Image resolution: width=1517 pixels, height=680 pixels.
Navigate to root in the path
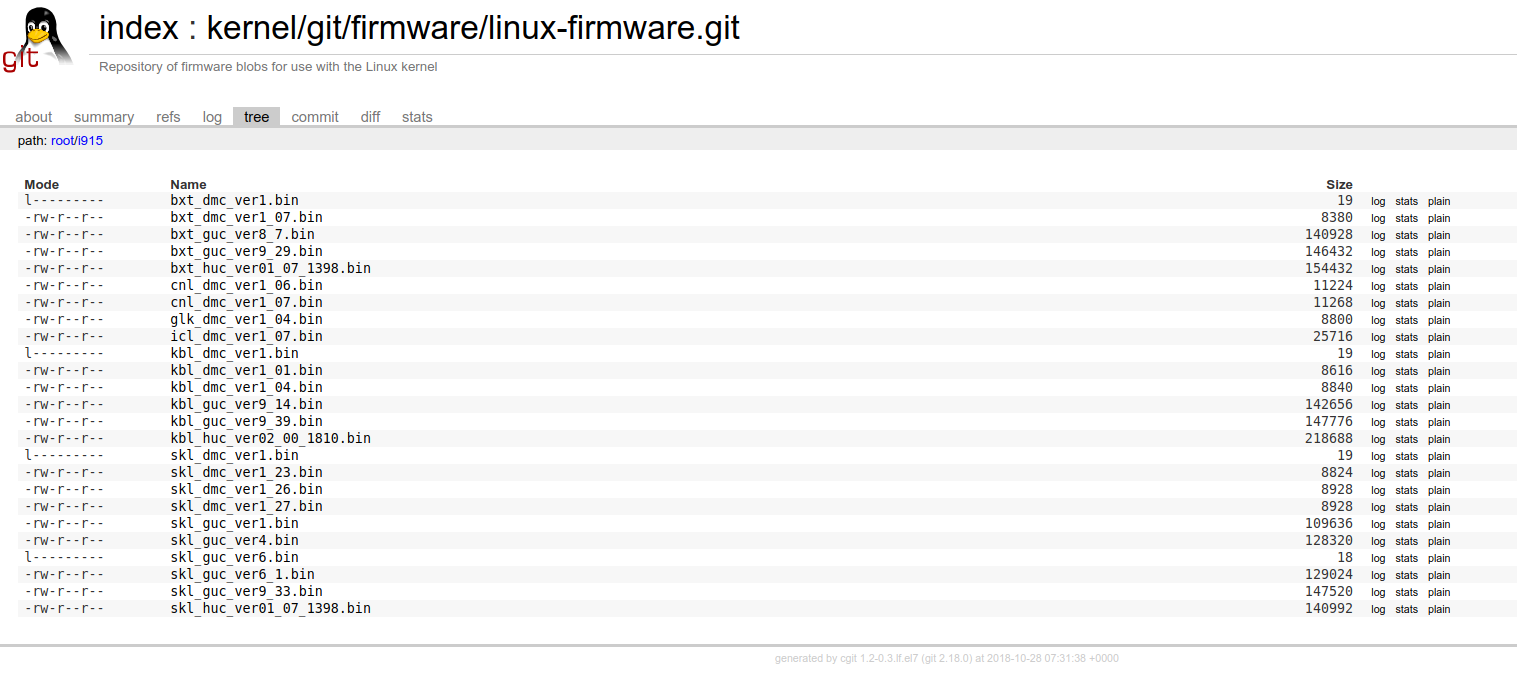pyautogui.click(x=62, y=141)
